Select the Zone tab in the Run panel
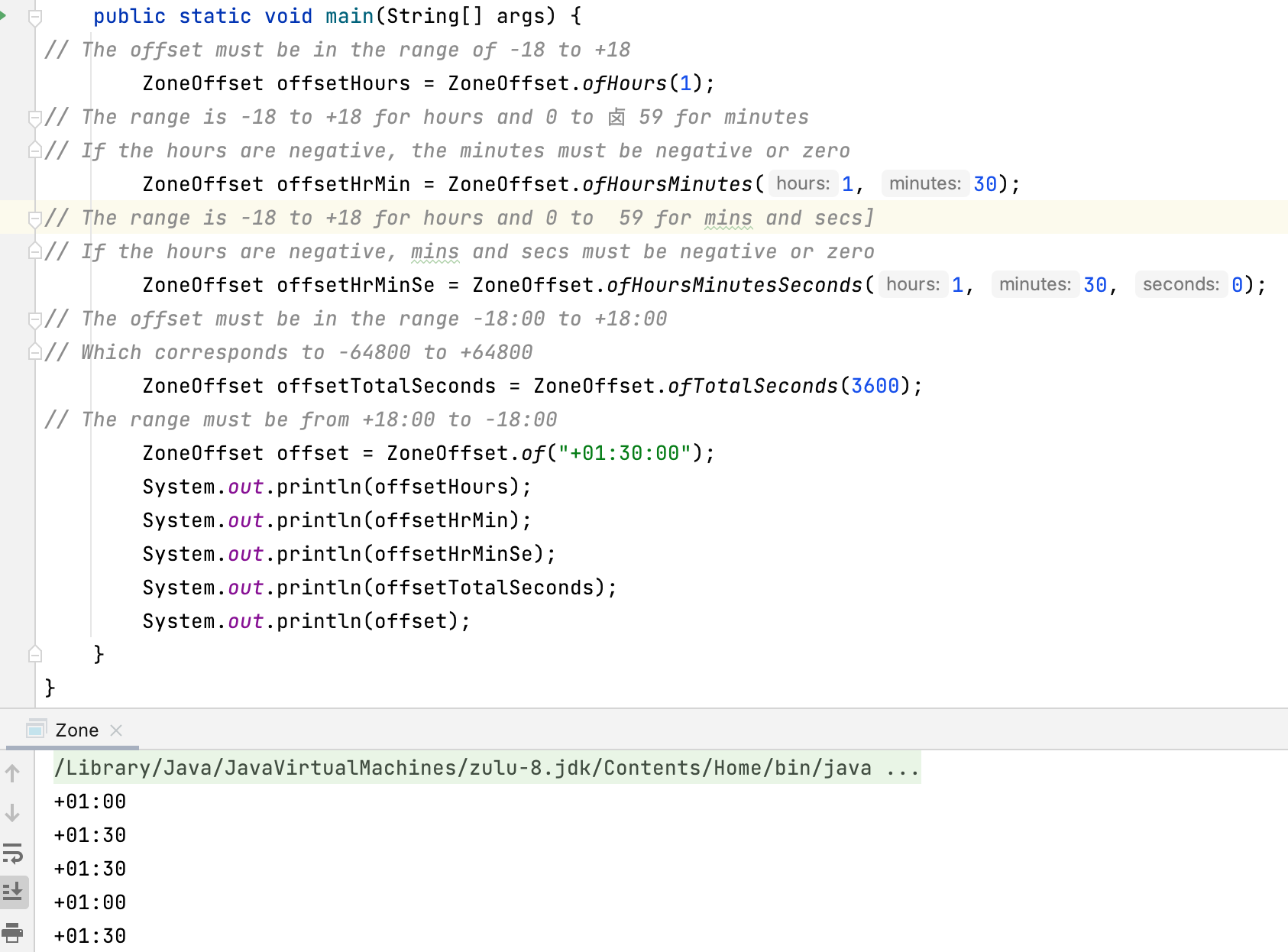This screenshot has width=1288, height=952. pyautogui.click(x=76, y=730)
